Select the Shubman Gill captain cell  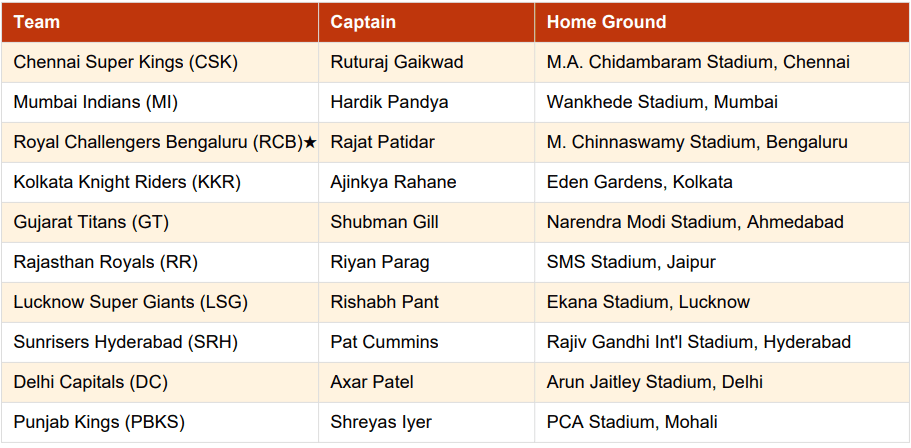384,222
